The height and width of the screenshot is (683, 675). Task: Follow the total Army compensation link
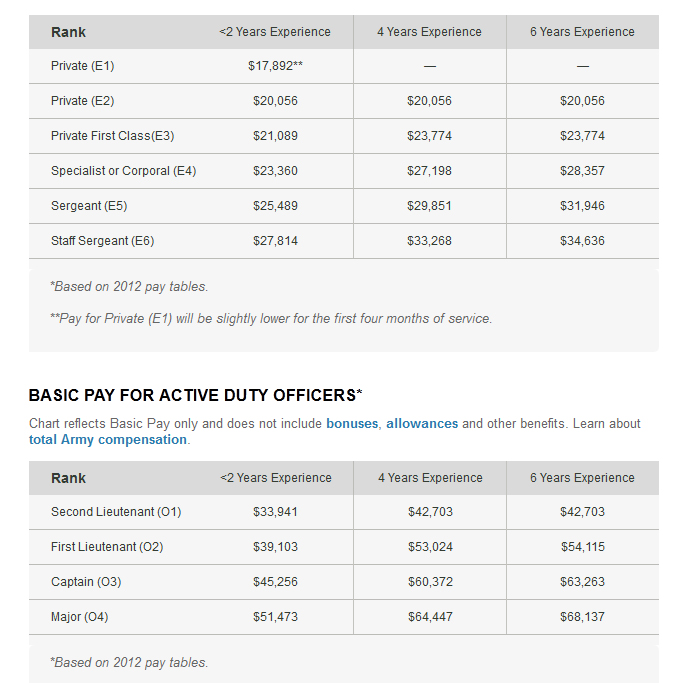[x=108, y=440]
